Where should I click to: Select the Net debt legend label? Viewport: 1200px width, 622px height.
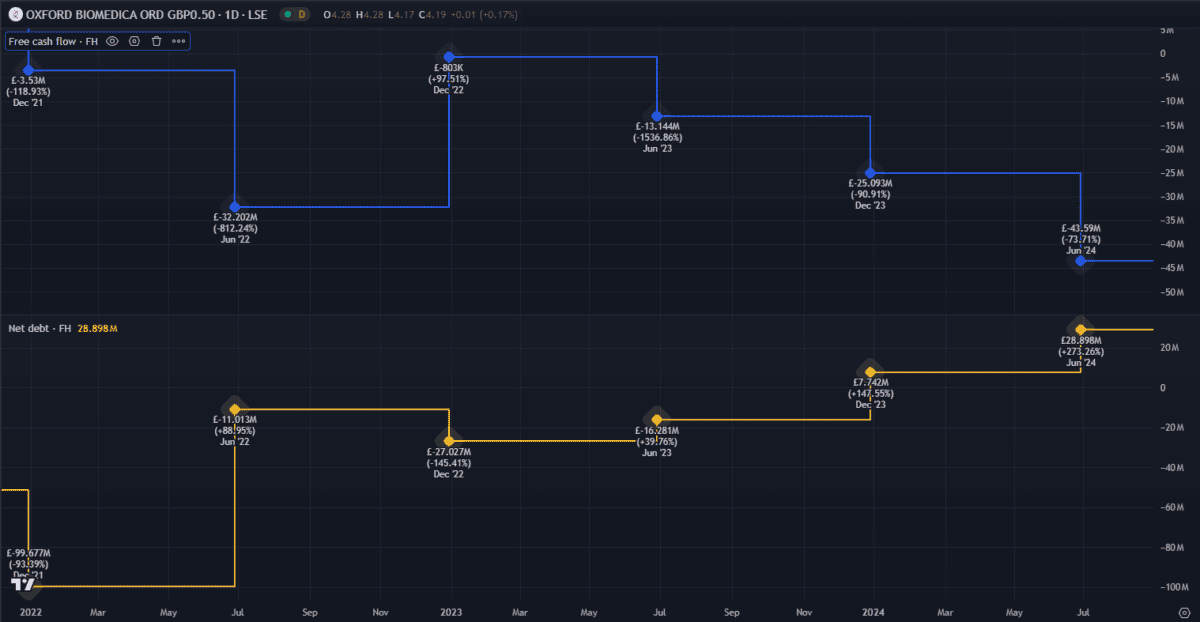40,328
